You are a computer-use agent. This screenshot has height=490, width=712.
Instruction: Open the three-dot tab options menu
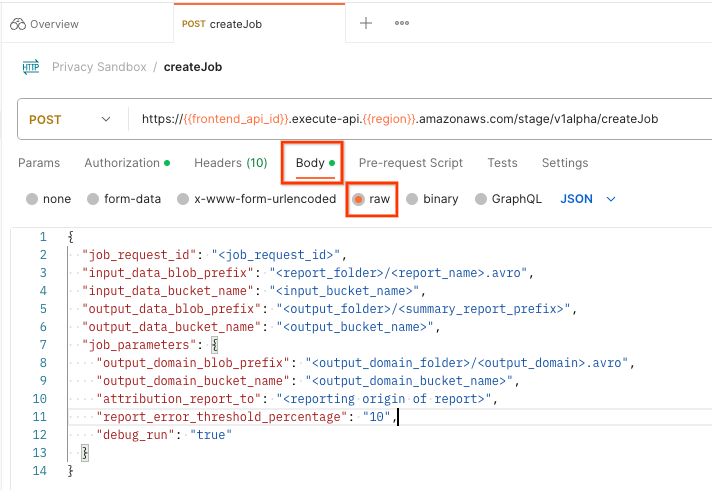coord(402,23)
